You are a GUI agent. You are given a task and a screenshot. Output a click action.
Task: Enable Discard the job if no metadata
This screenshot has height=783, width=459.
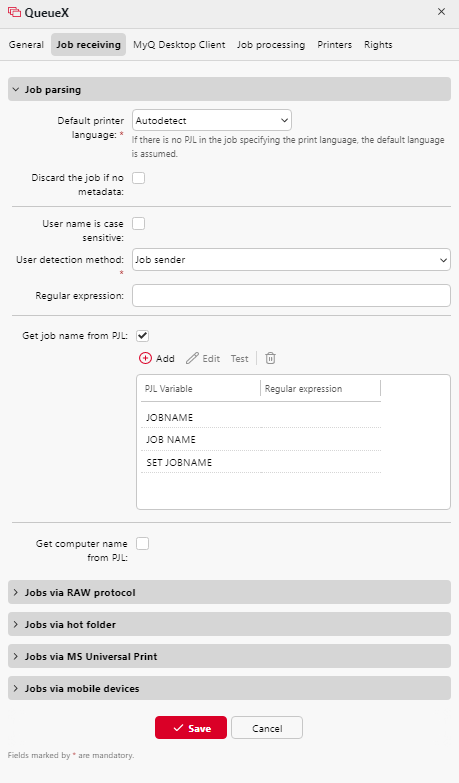click(x=138, y=178)
